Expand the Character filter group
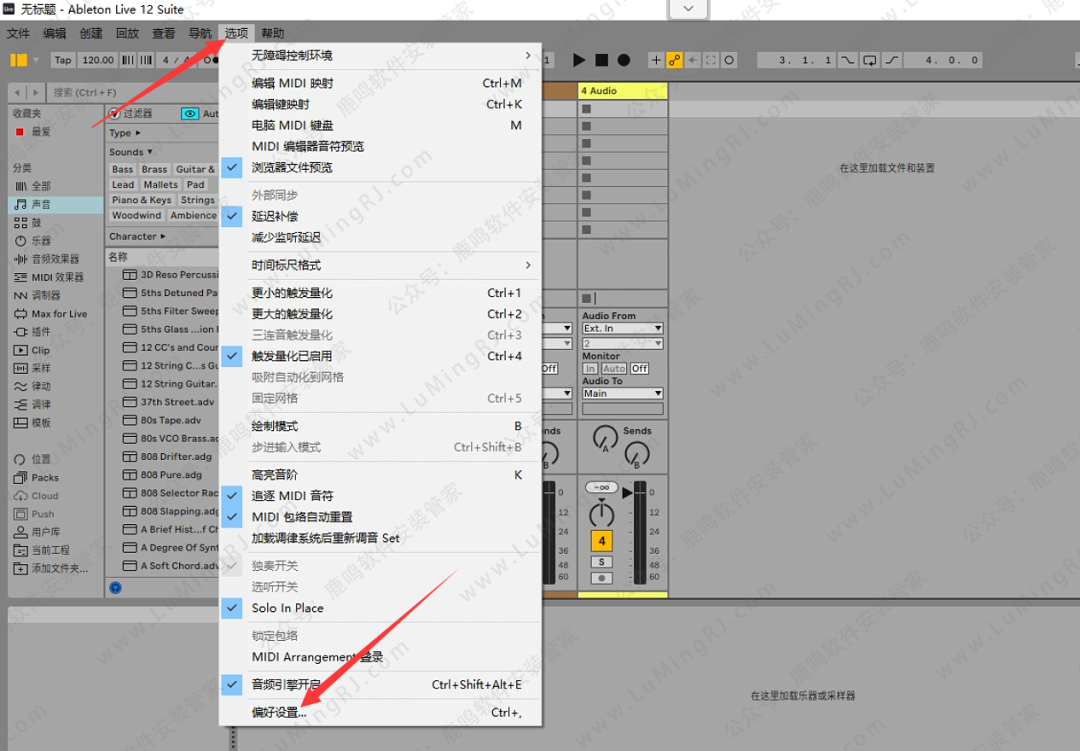 (x=137, y=236)
